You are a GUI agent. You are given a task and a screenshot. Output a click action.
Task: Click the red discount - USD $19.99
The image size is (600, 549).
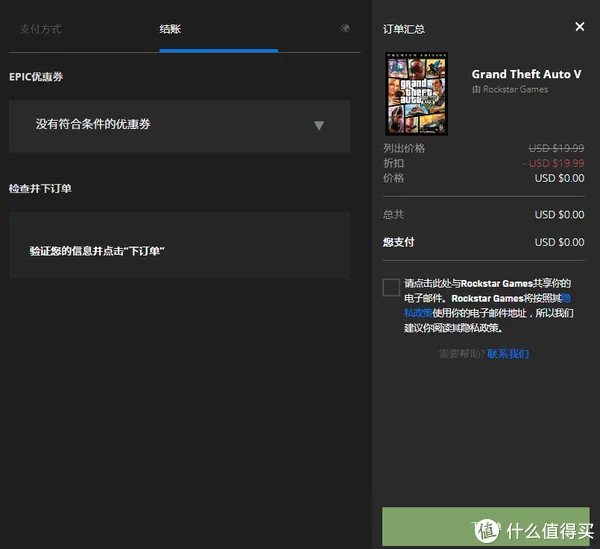[553, 163]
